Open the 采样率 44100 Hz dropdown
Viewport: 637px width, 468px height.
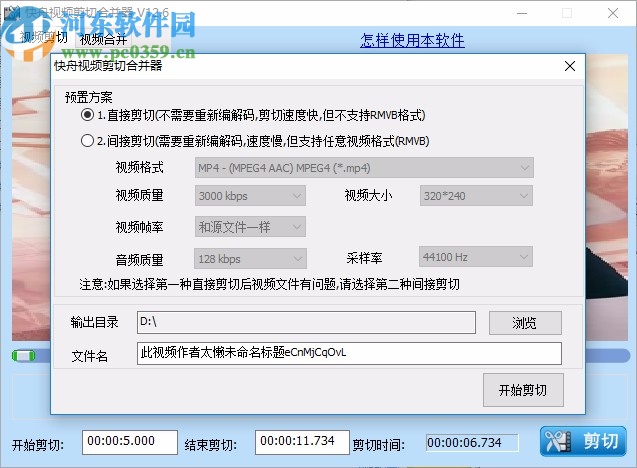point(475,257)
